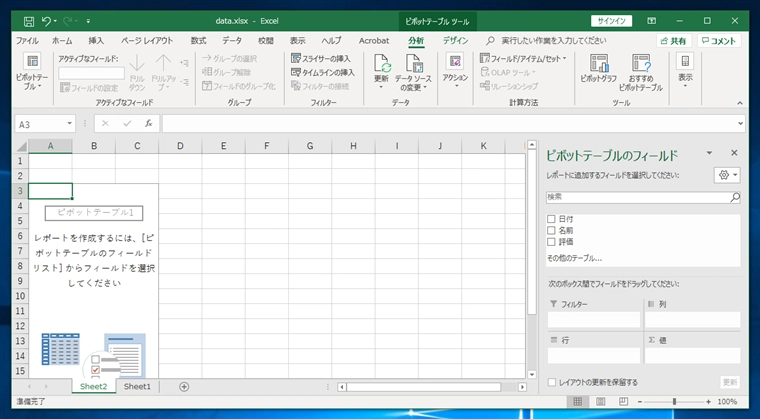Expand the フィールド/アイテム/セット dropdown
This screenshot has width=760, height=419.
[523, 58]
